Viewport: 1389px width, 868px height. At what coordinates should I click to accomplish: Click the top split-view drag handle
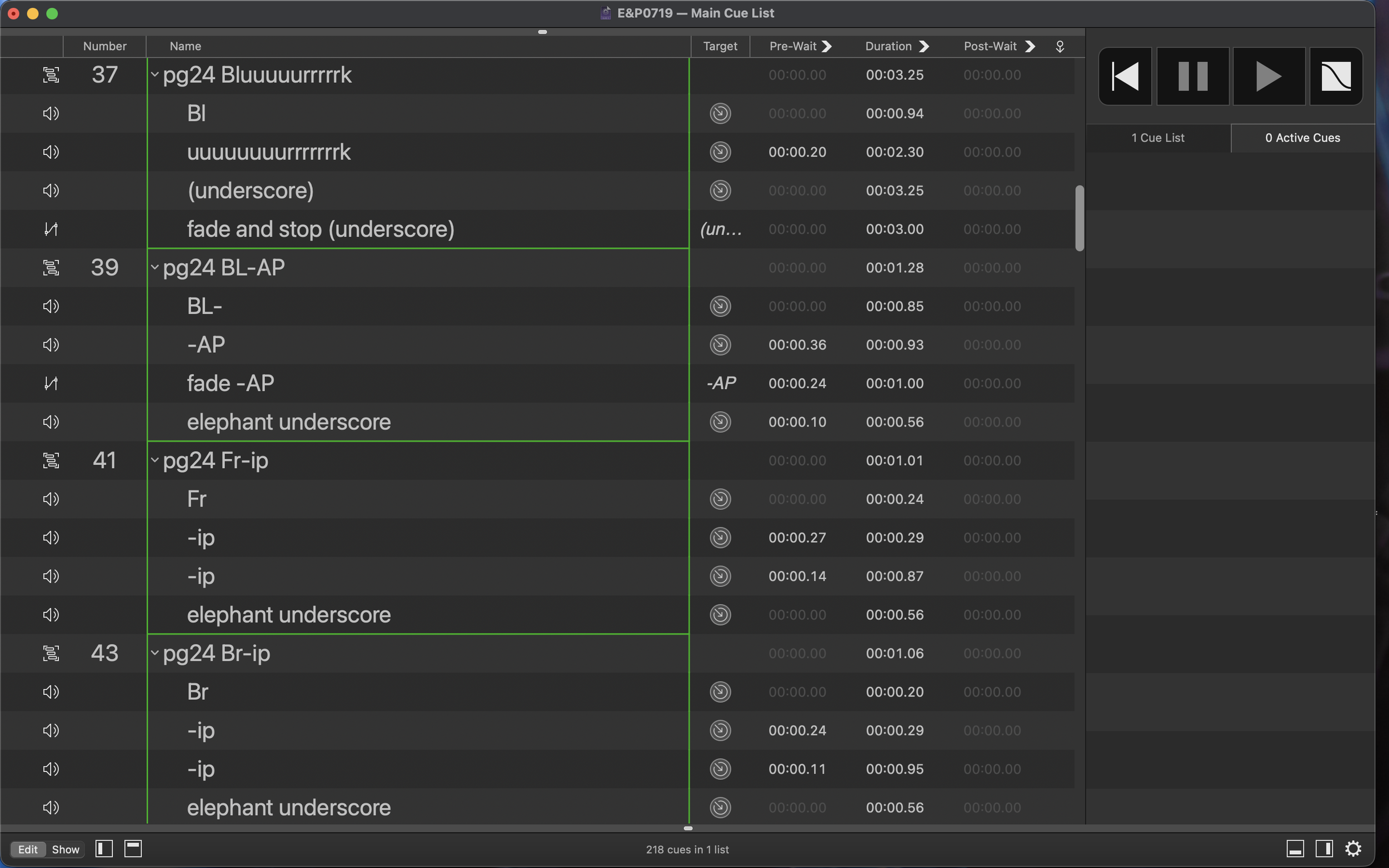[x=542, y=32]
